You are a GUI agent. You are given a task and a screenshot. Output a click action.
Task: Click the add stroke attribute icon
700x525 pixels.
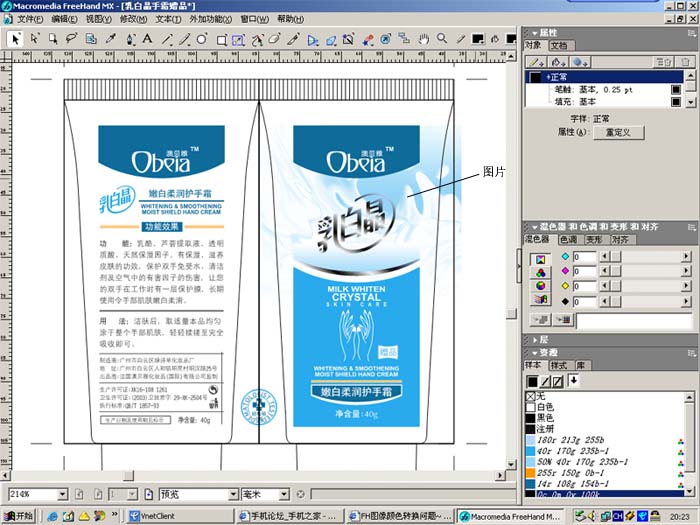click(536, 62)
